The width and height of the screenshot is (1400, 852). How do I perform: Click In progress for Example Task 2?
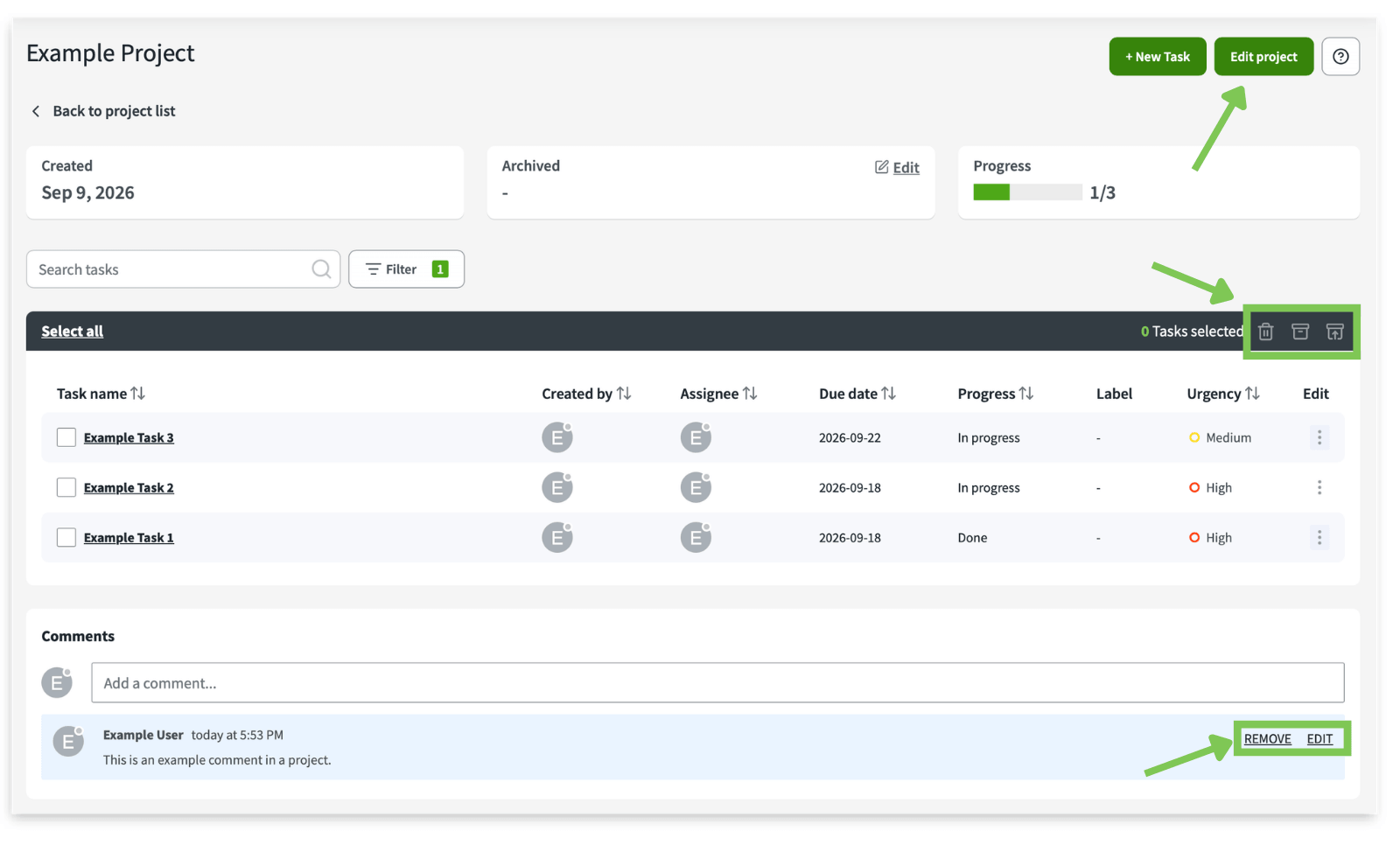(989, 487)
